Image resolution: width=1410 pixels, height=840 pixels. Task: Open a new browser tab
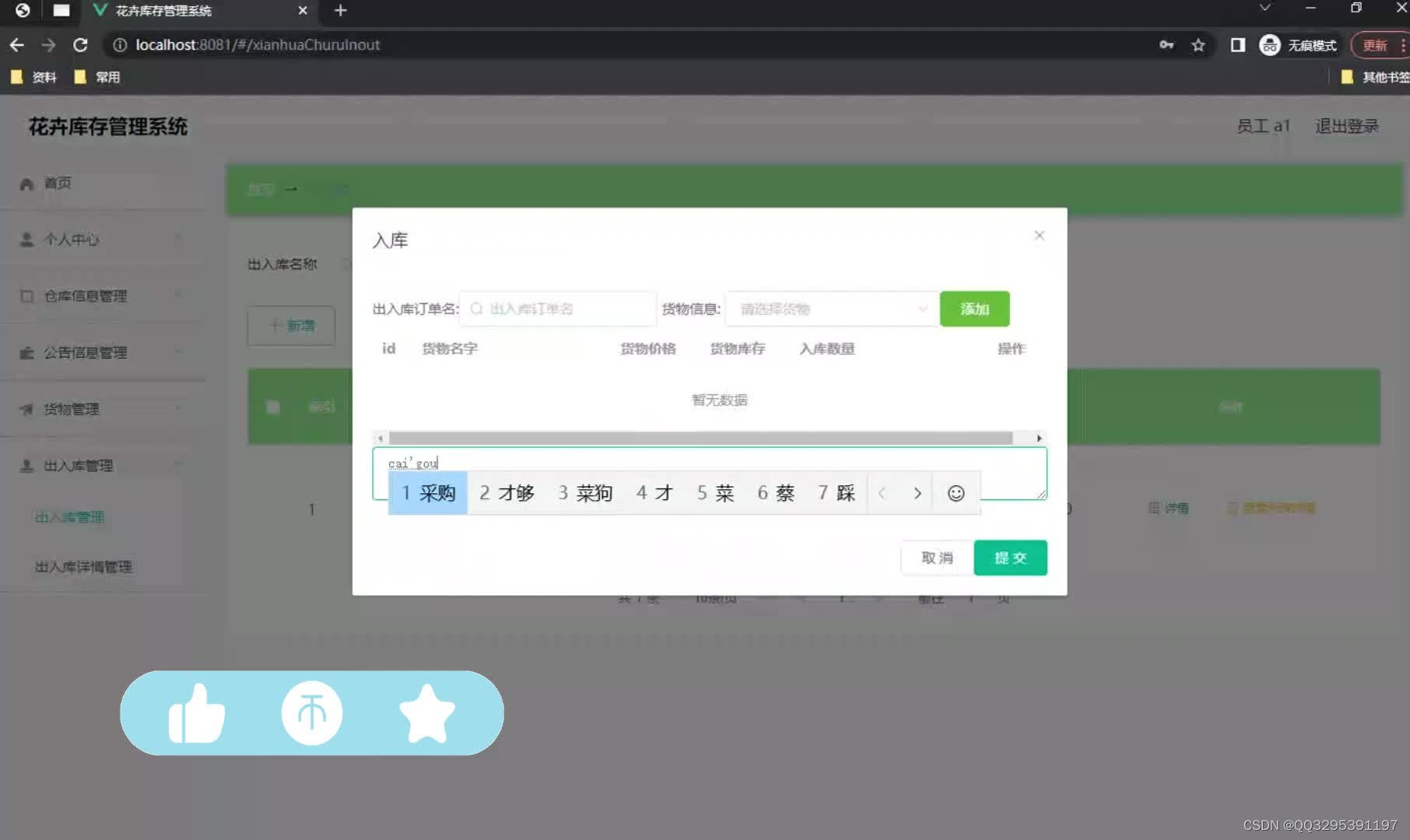[x=340, y=11]
